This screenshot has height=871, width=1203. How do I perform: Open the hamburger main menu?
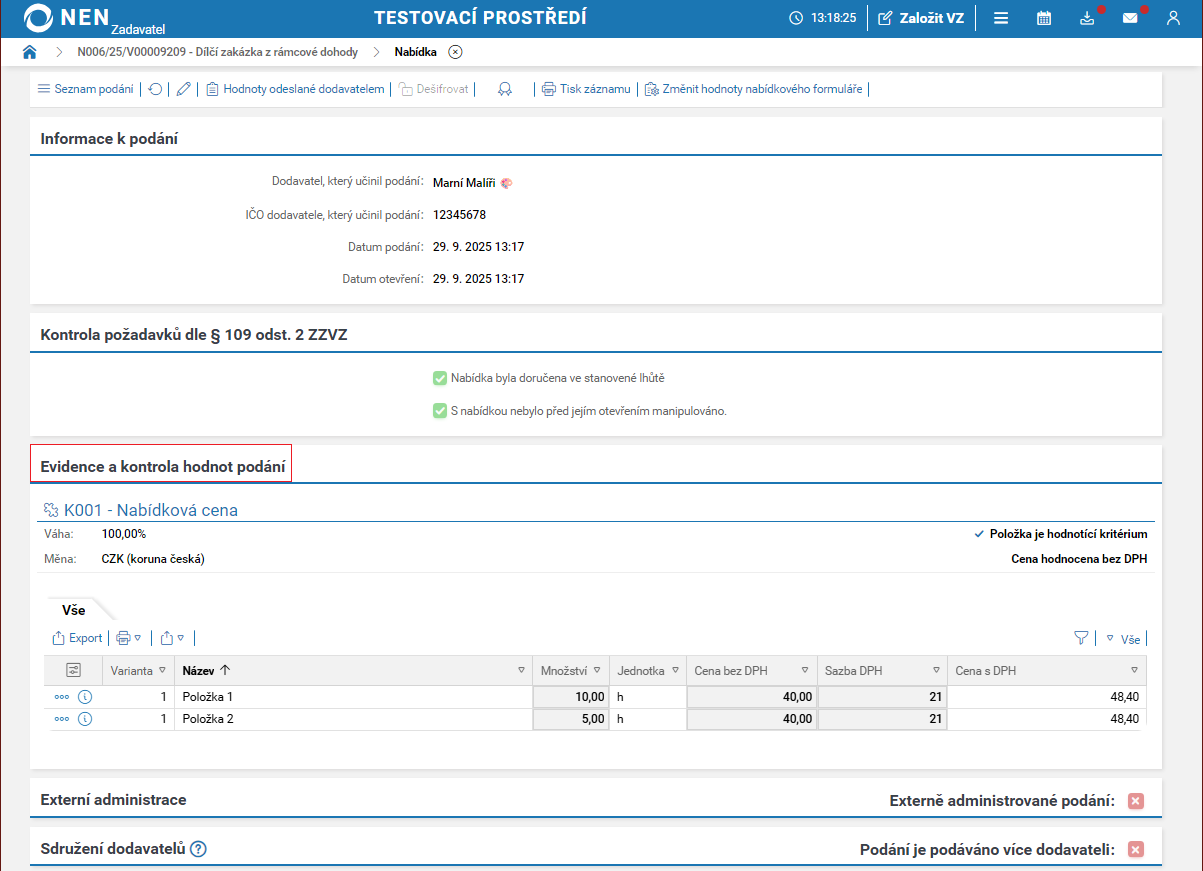click(1001, 18)
